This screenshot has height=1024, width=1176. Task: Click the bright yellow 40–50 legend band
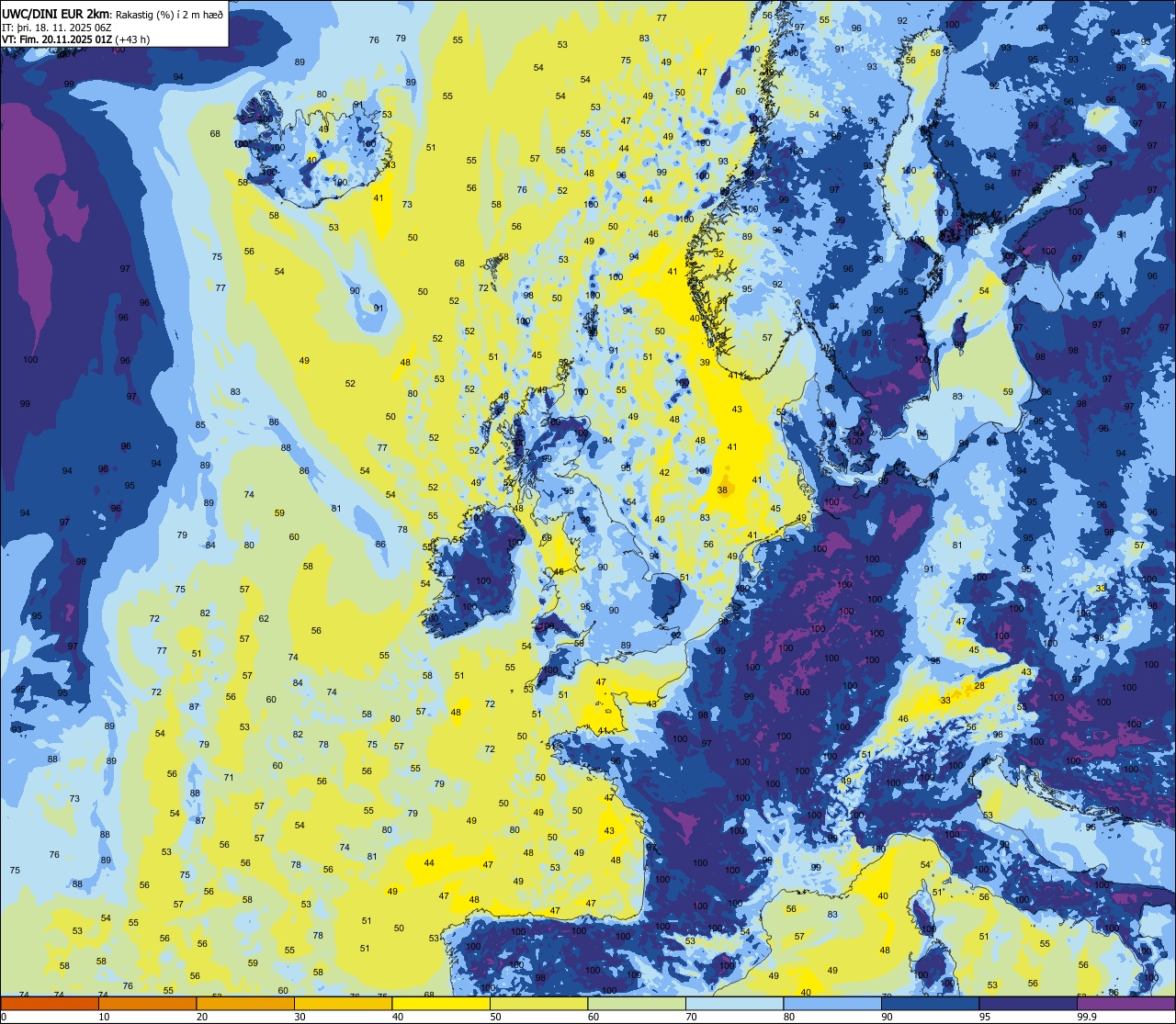pyautogui.click(x=441, y=1003)
